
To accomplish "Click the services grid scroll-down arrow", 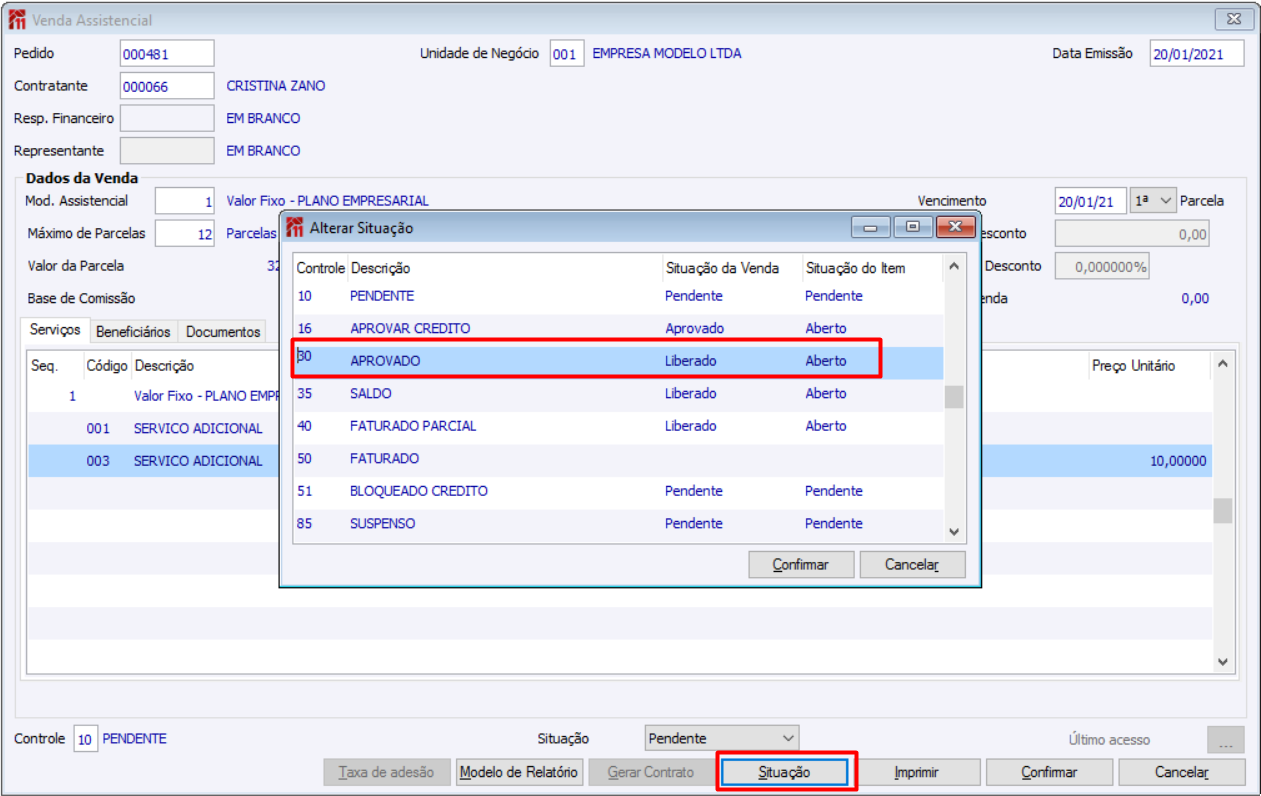I will (1223, 662).
